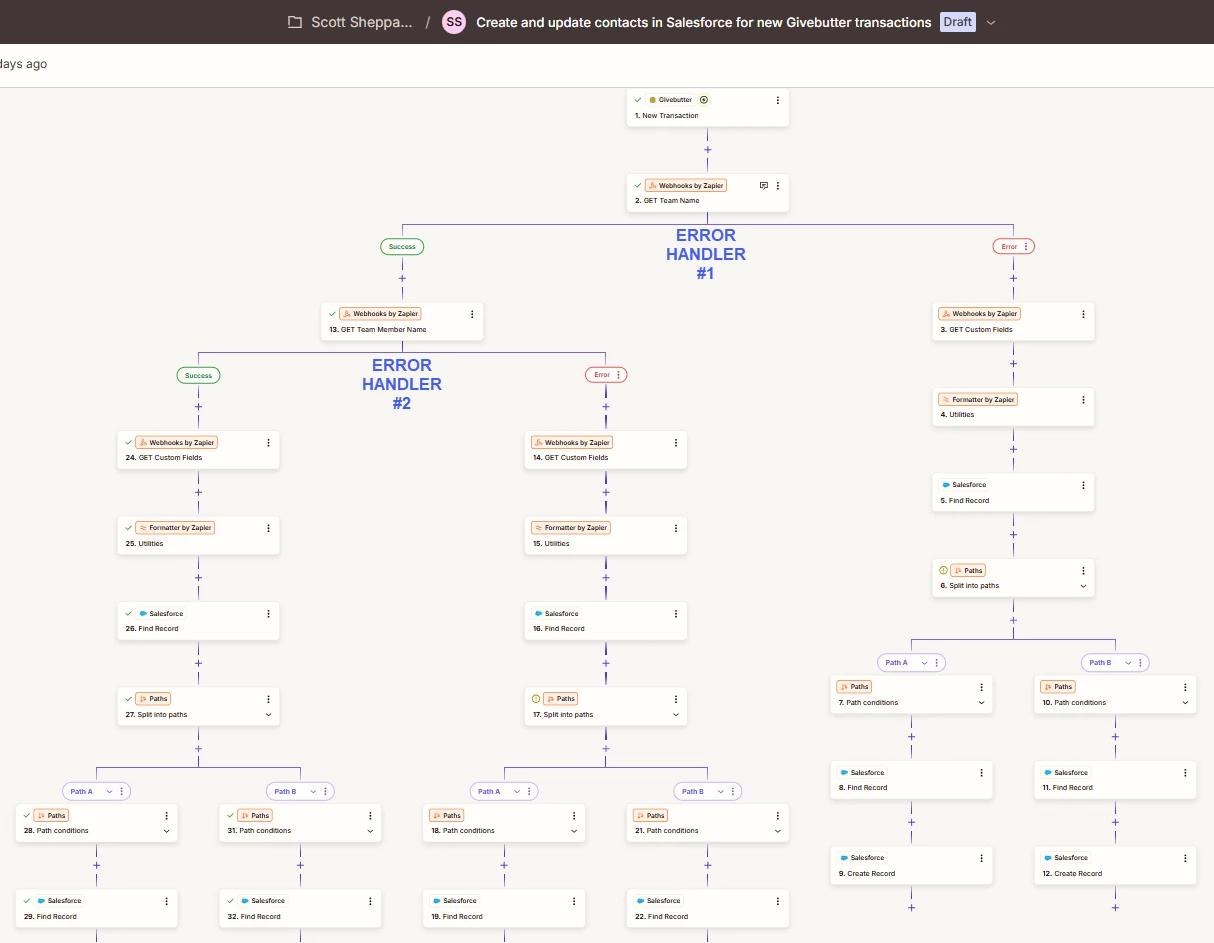Open the comment icon on step 2 GET Team Name
Screen dimensions: 1214x943
coord(764,185)
